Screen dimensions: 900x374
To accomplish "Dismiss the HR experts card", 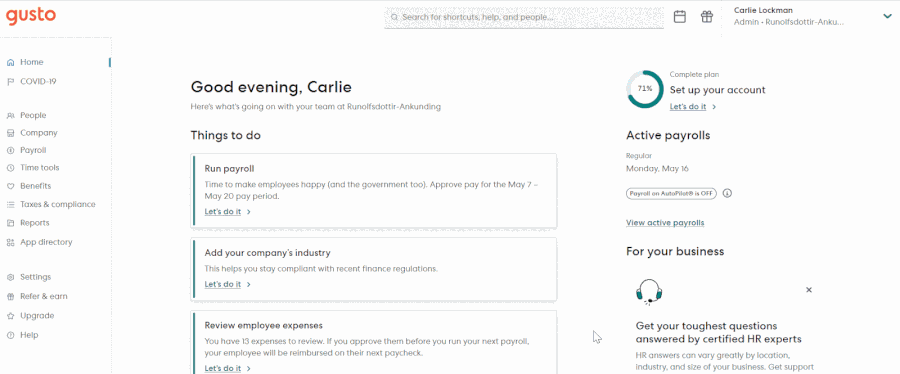I will [x=809, y=290].
